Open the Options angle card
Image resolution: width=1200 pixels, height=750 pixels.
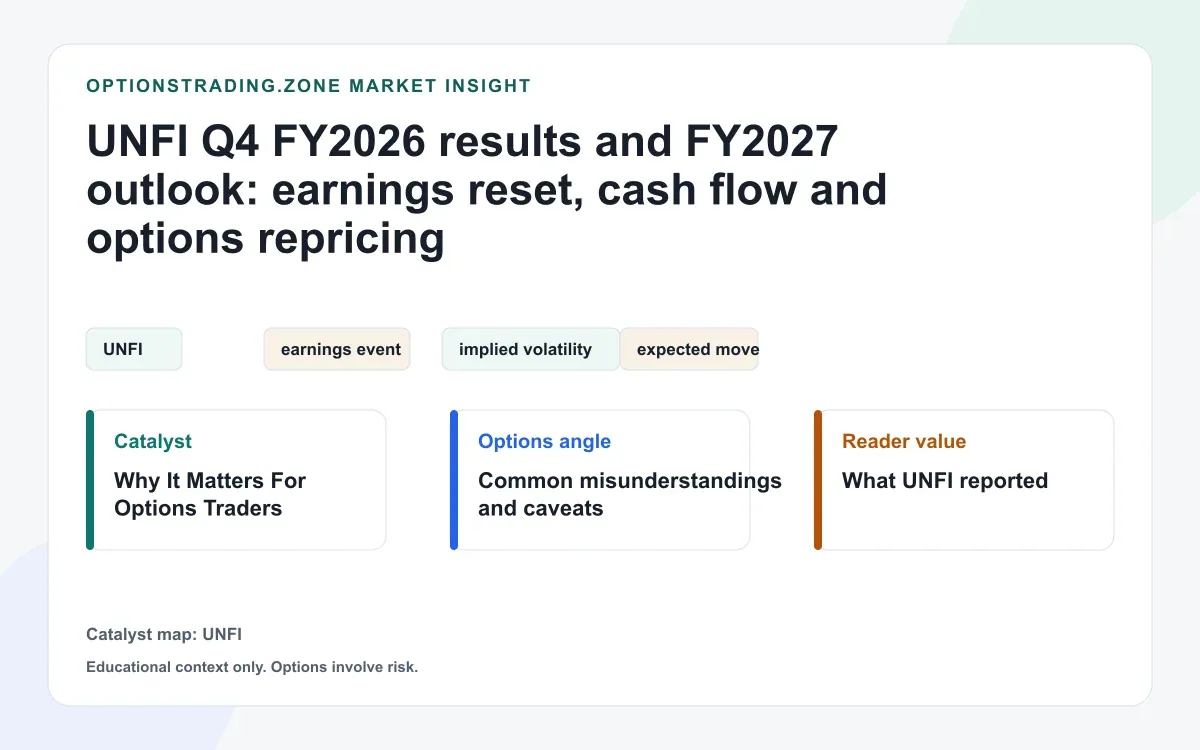(600, 480)
